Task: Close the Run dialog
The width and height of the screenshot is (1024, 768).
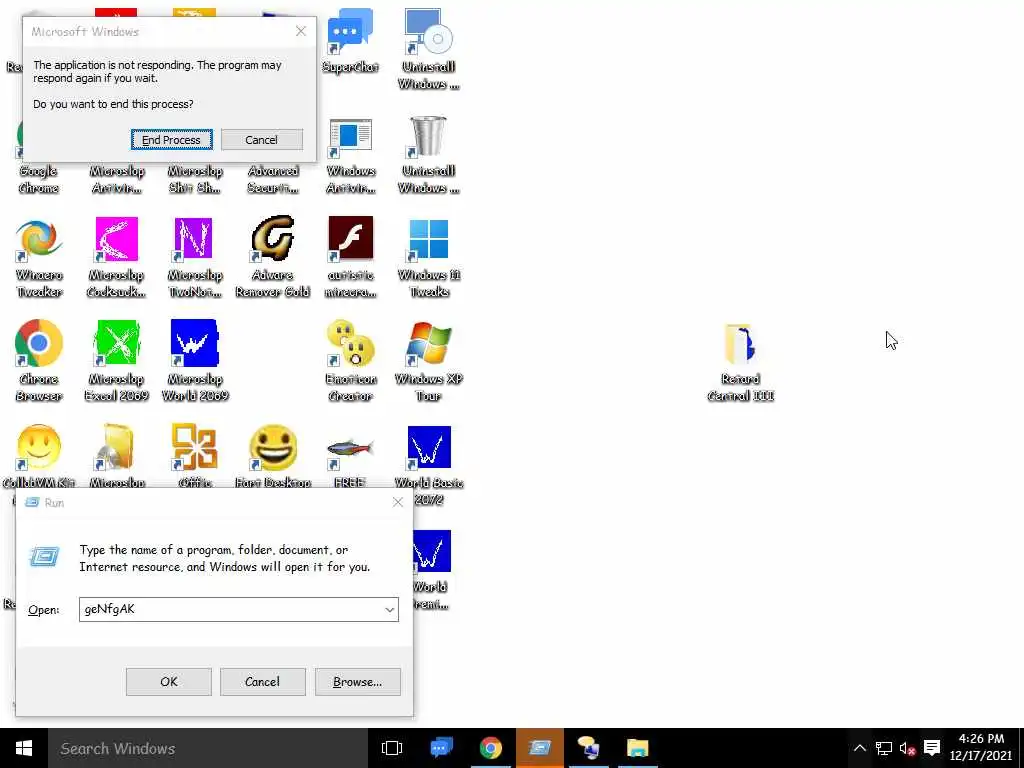Action: pos(398,502)
